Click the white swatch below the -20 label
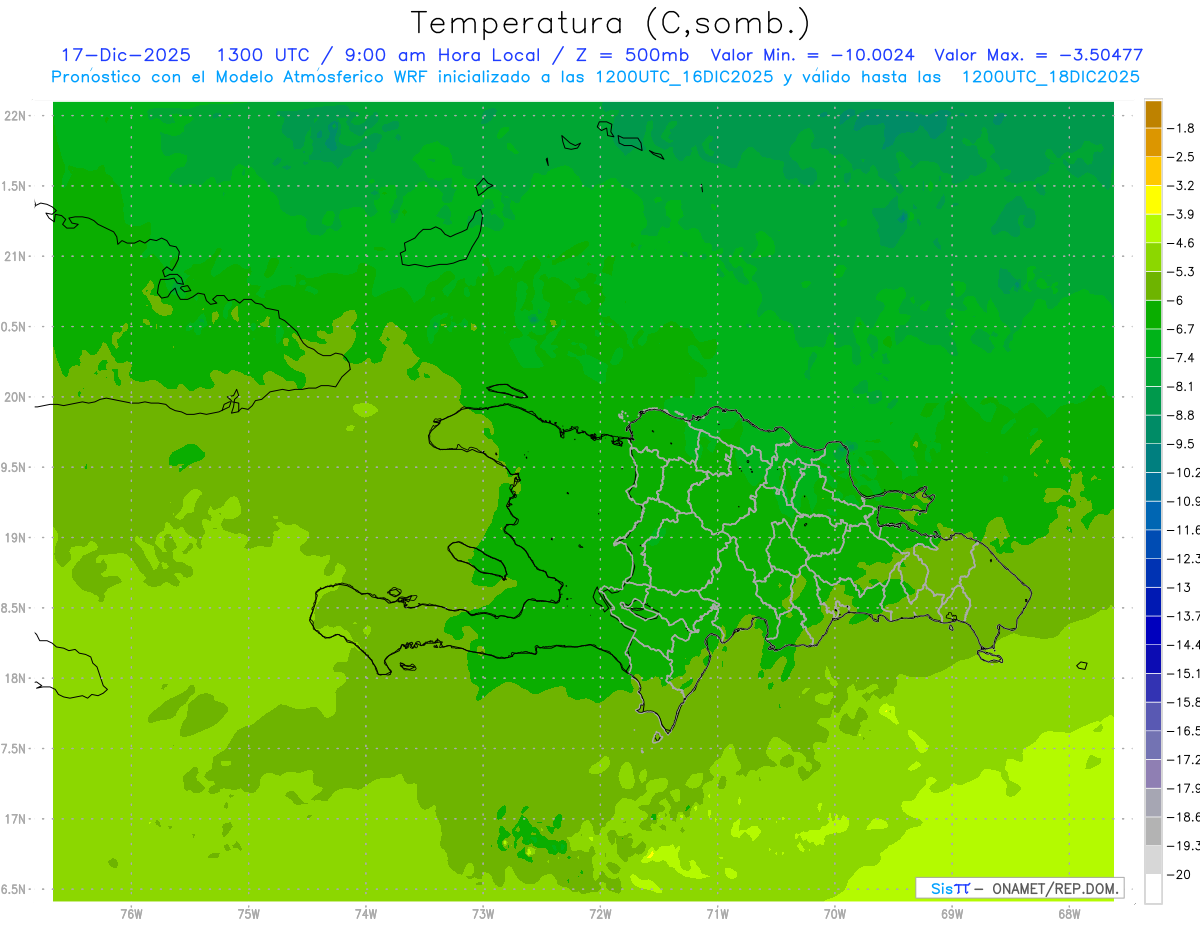Image resolution: width=1200 pixels, height=927 pixels. [x=1153, y=889]
